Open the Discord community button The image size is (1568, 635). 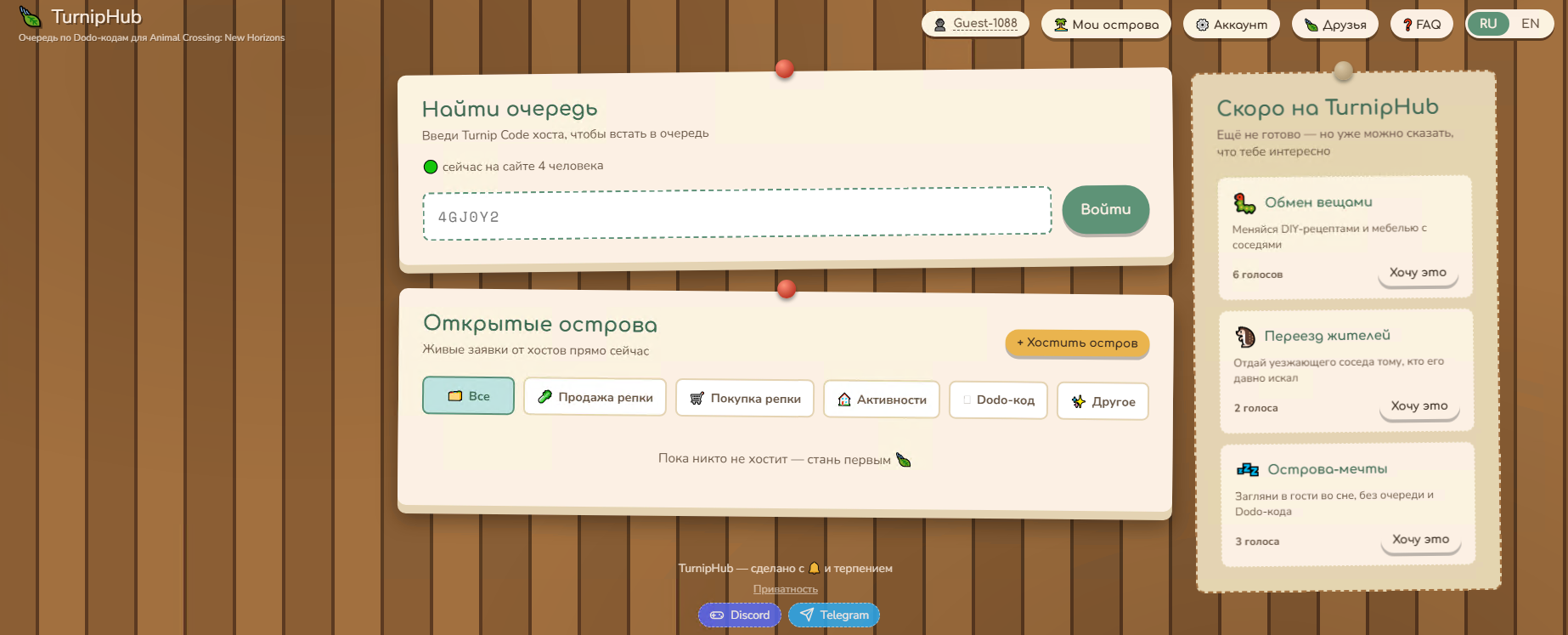(x=739, y=615)
